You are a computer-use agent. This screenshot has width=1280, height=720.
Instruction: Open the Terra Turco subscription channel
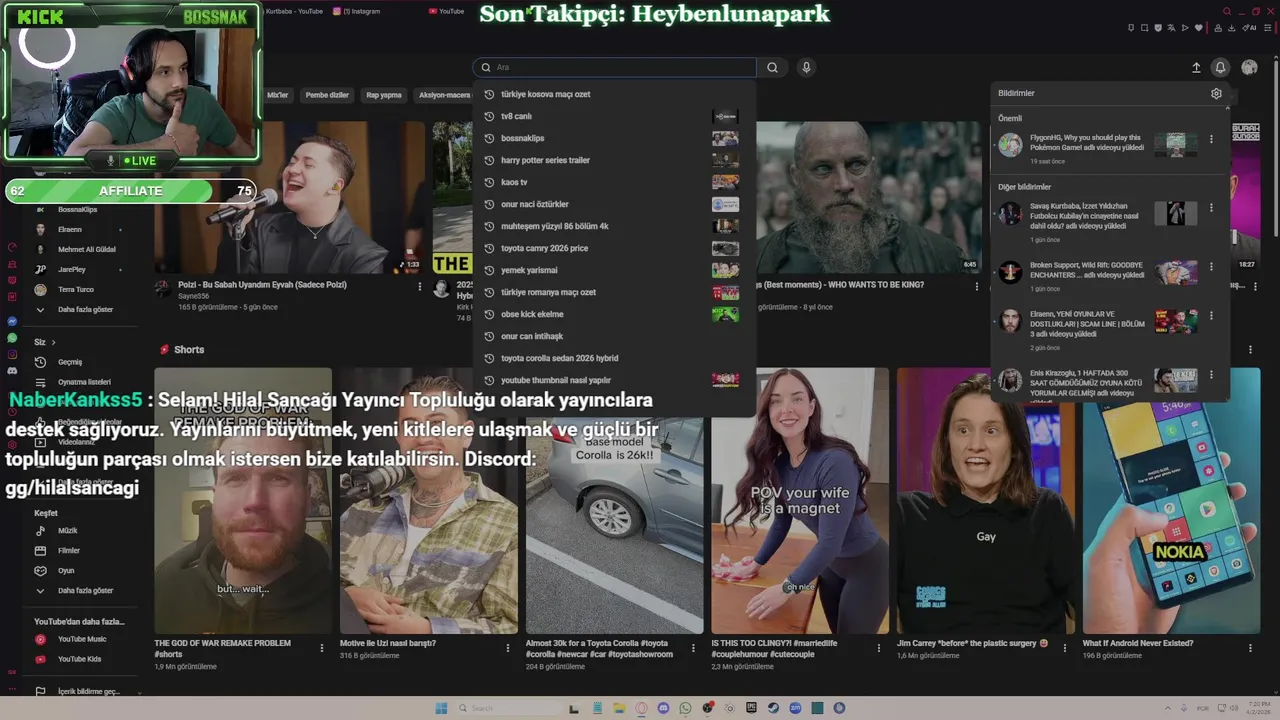(75, 290)
